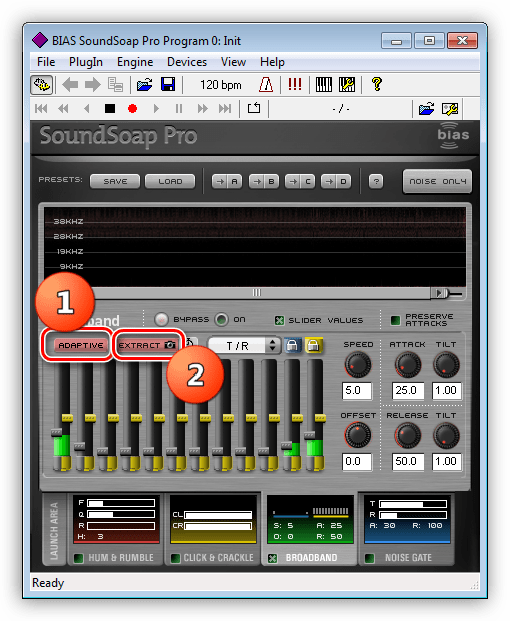
Task: Show the keyboard bars icon
Action: pos(324,84)
